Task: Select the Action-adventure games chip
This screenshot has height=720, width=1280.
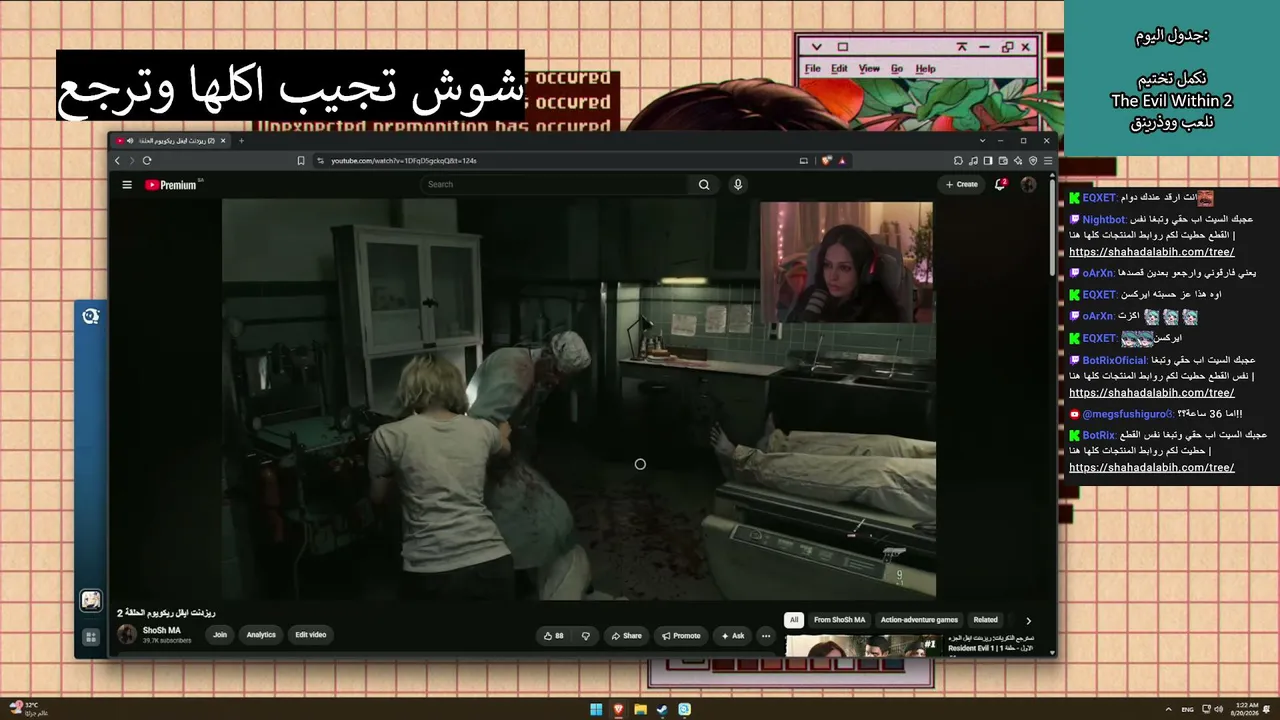Action: [x=919, y=620]
